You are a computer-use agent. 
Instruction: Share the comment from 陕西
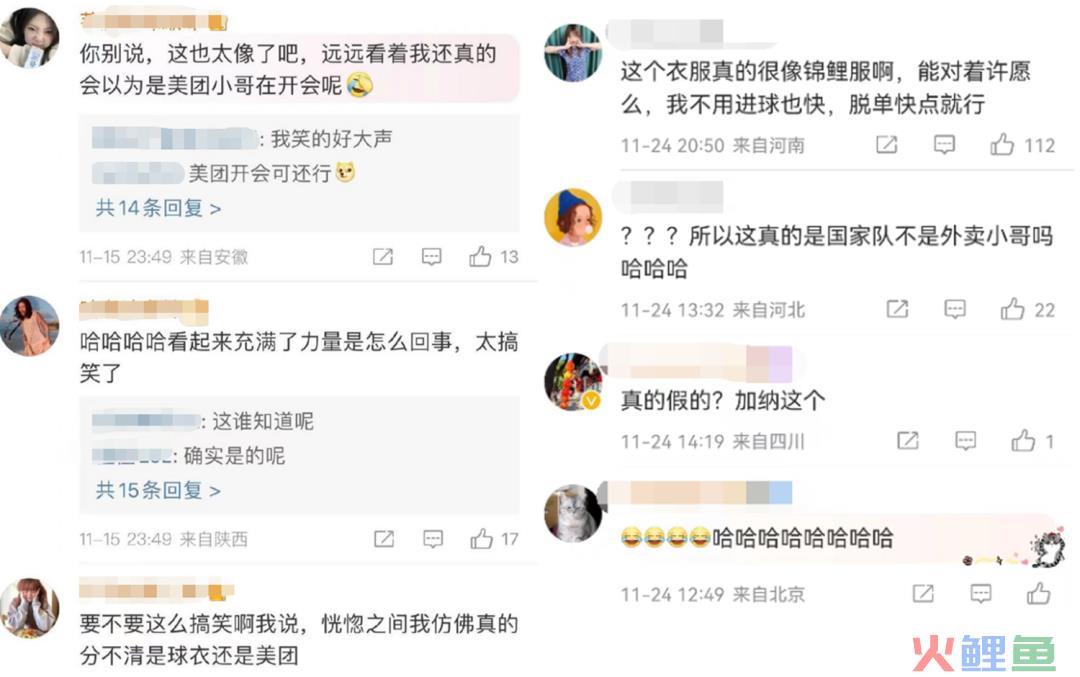384,539
